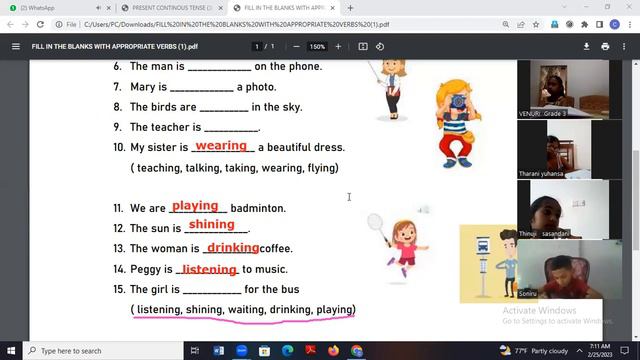This screenshot has width=640, height=360.
Task: Print the PDF document
Action: point(605,47)
